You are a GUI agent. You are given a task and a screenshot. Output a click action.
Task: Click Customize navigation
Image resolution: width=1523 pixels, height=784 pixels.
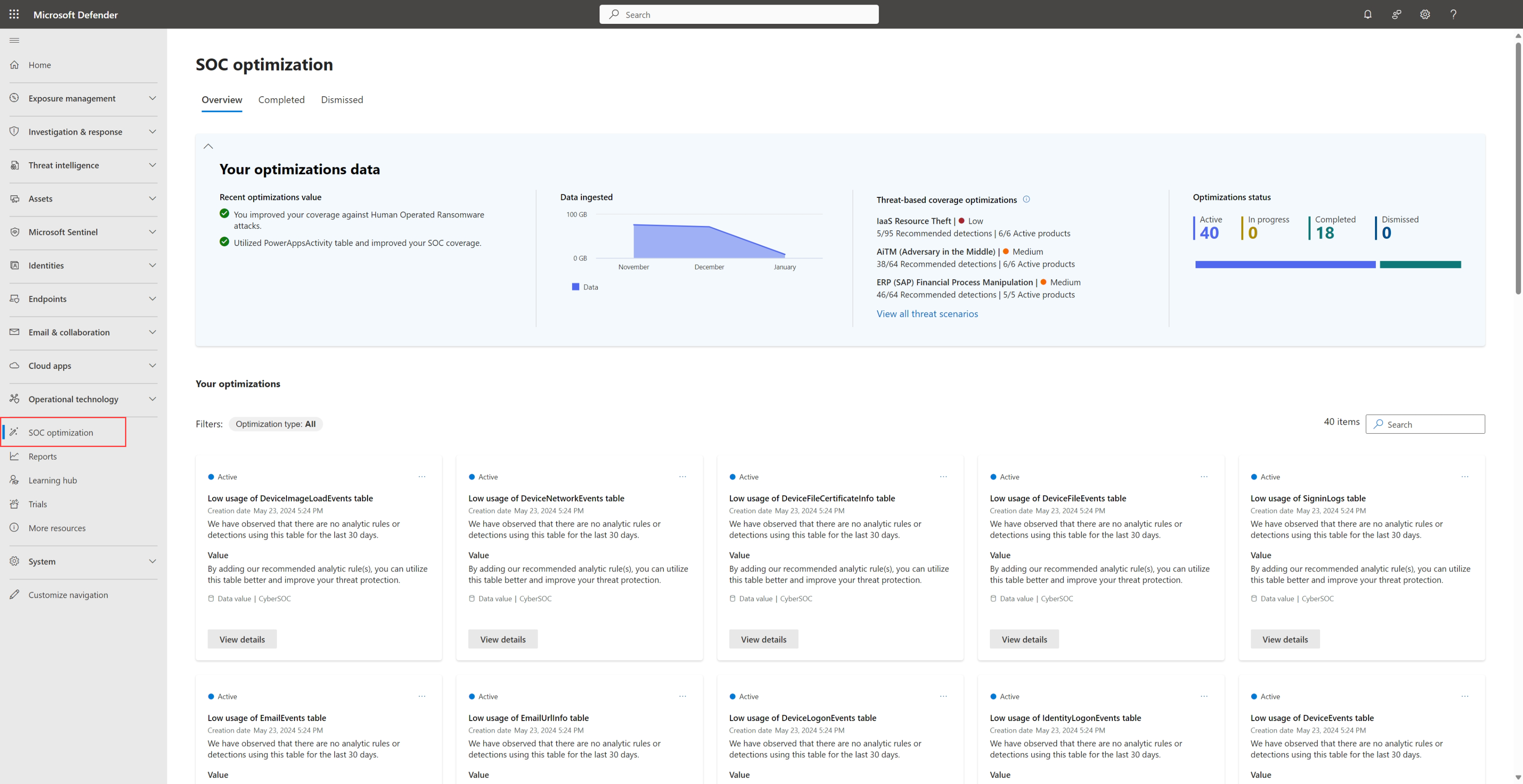(68, 594)
